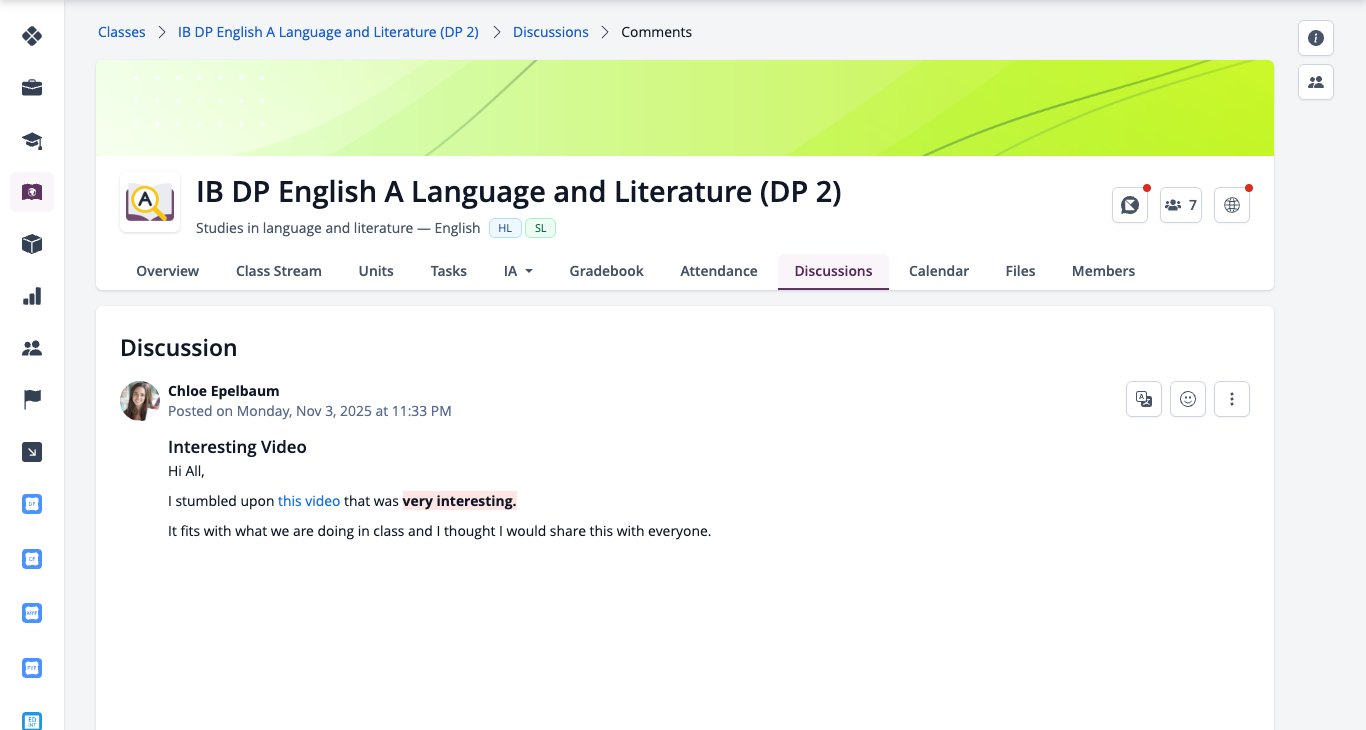This screenshot has height=730, width=1366.
Task: Click the 'Posted on Monday, Nov 3, 2025' timestamp
Action: [x=310, y=411]
